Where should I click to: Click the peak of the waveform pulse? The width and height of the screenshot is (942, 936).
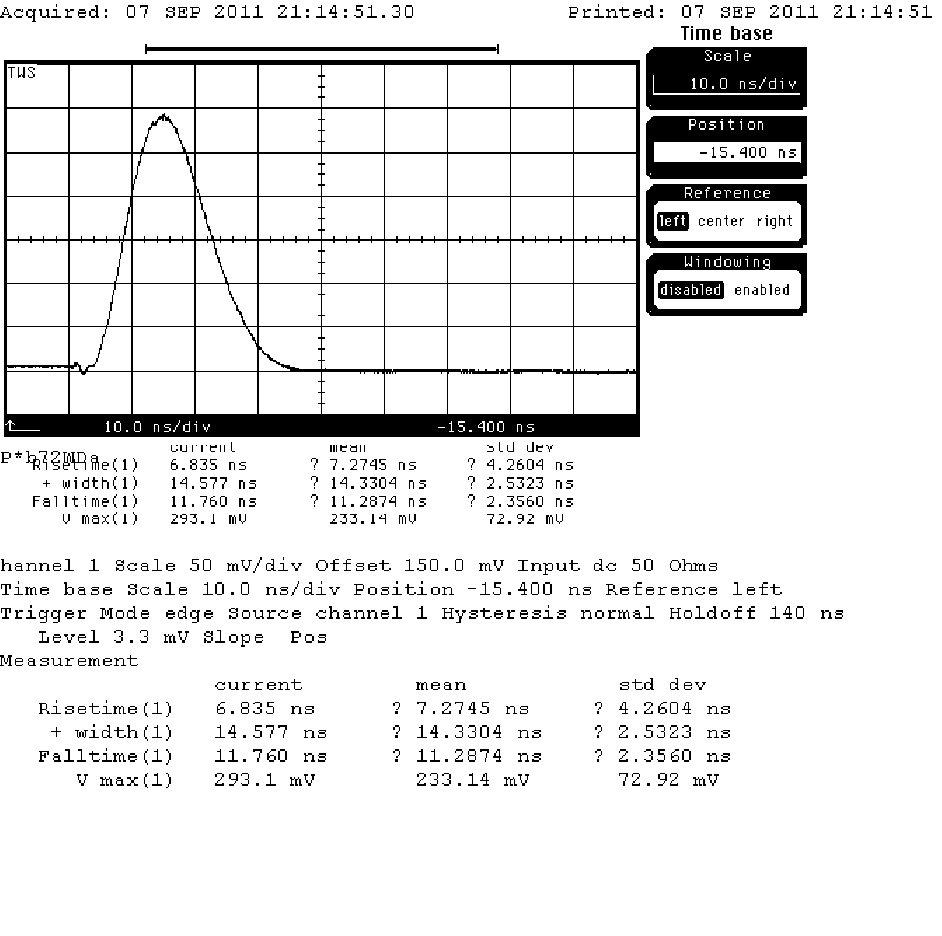pyautogui.click(x=163, y=117)
